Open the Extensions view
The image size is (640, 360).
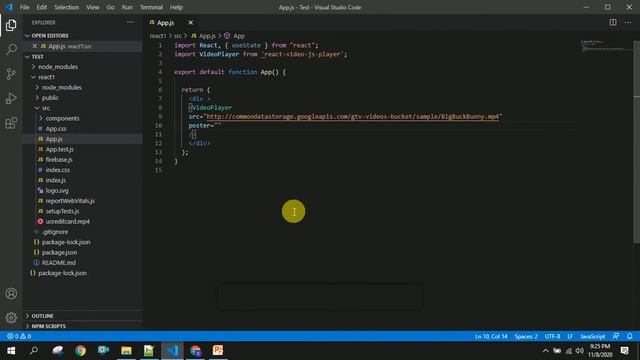tap(11, 123)
